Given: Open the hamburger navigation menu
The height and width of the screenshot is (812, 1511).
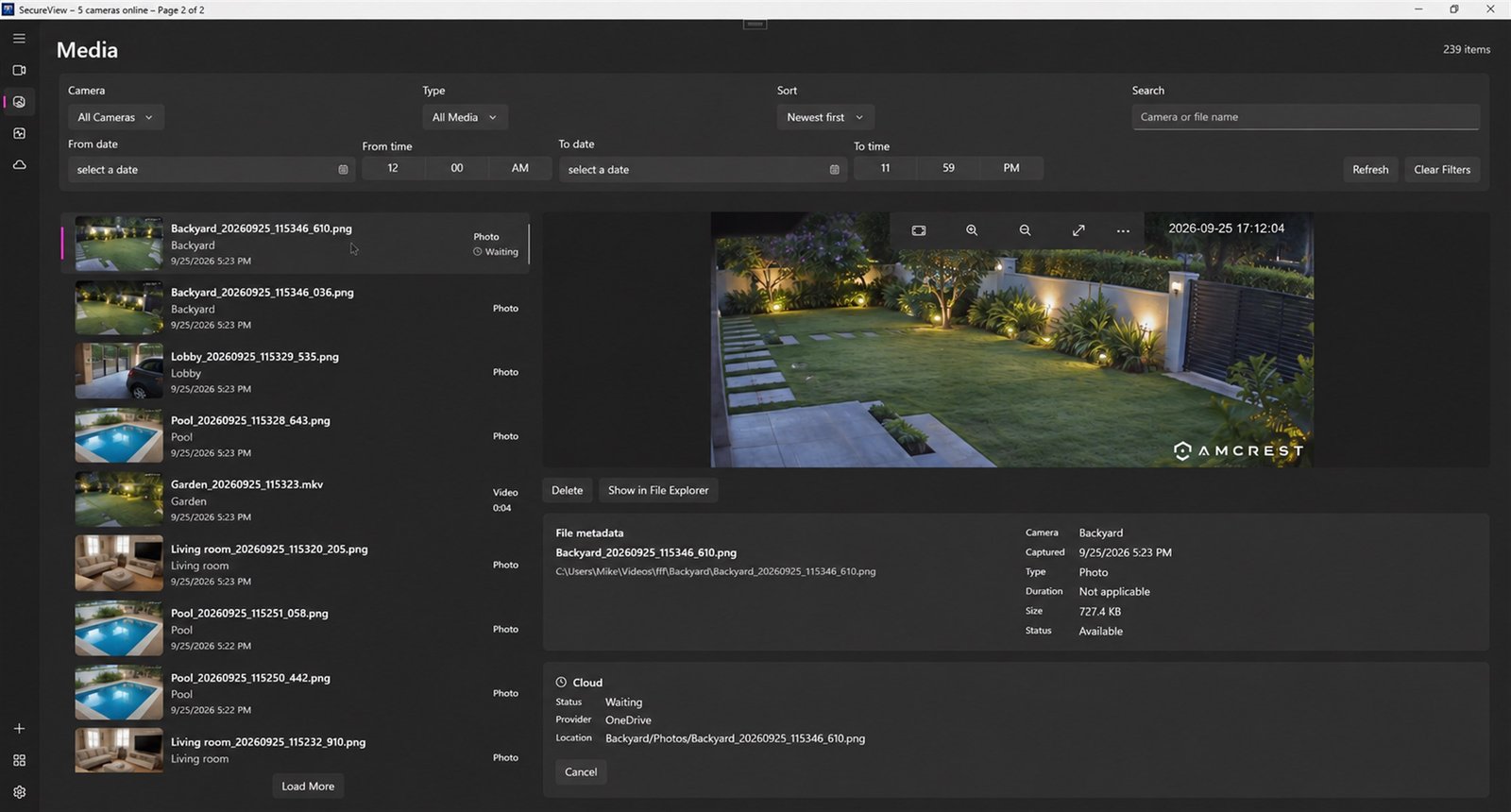Looking at the screenshot, I should pyautogui.click(x=19, y=39).
